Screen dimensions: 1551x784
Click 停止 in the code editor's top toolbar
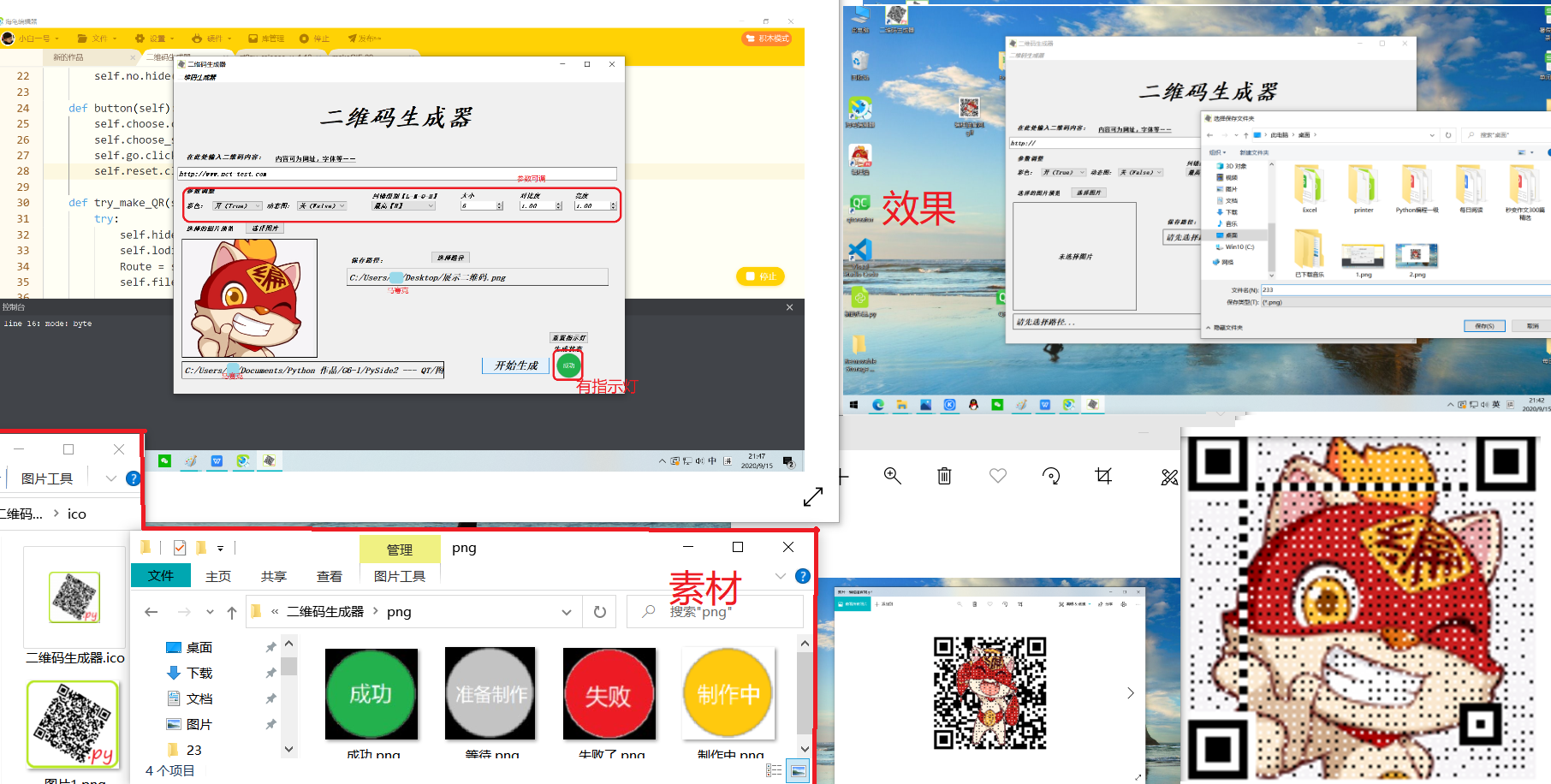[x=314, y=39]
